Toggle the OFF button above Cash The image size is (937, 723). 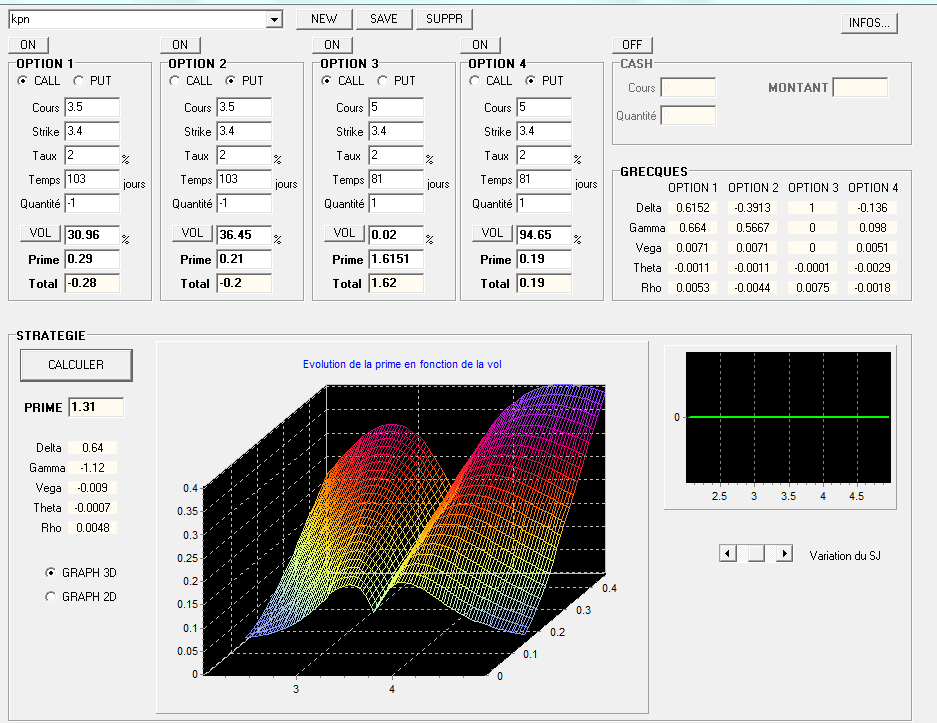click(632, 45)
